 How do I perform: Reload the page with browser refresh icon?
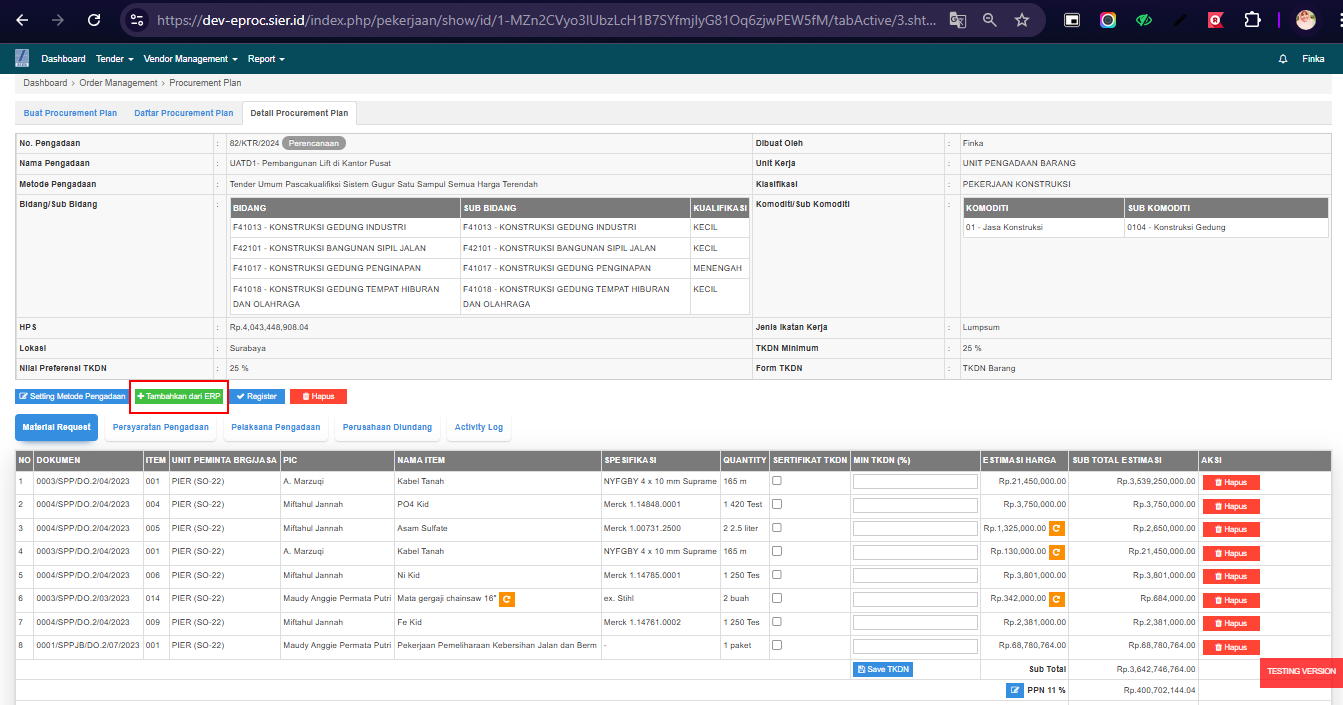tap(94, 20)
